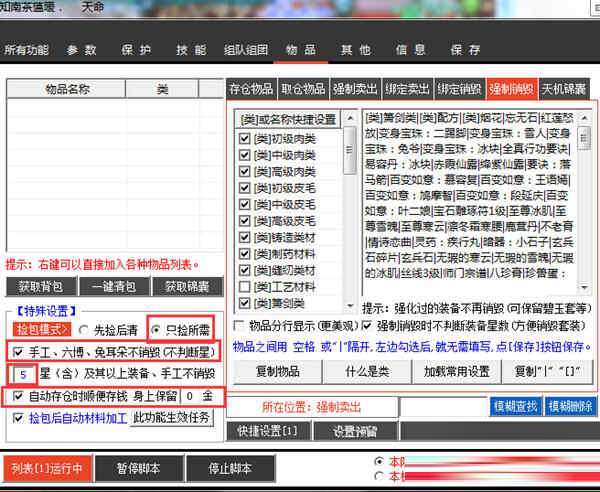Screen dimensions: 600x492
Task: Open the 绑定卖出 sub-tab
Action: click(407, 89)
